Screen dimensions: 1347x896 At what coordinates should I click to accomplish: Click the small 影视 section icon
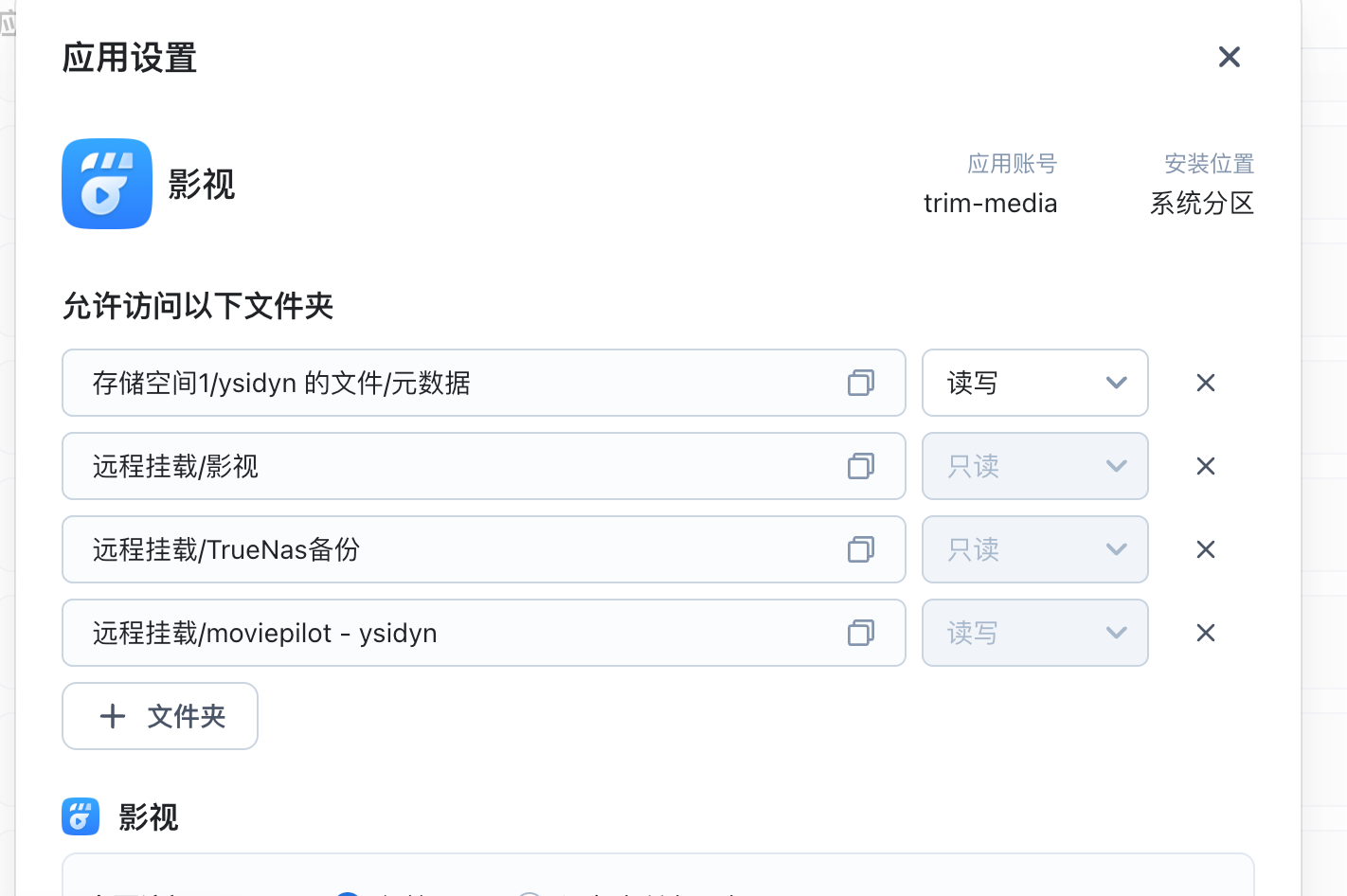tap(81, 816)
